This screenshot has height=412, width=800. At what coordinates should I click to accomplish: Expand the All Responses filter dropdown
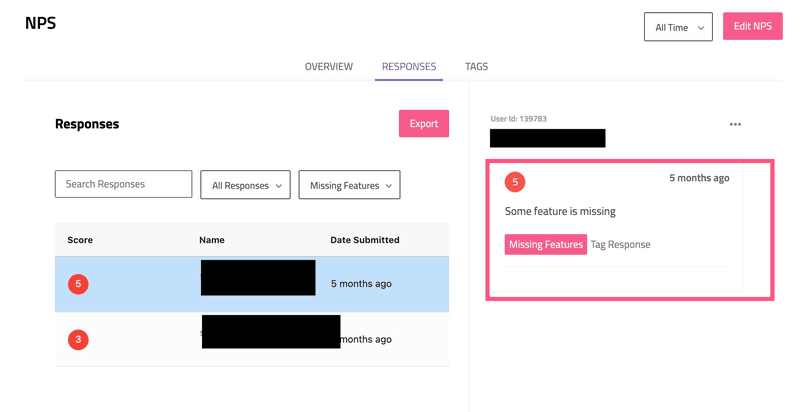(x=246, y=185)
